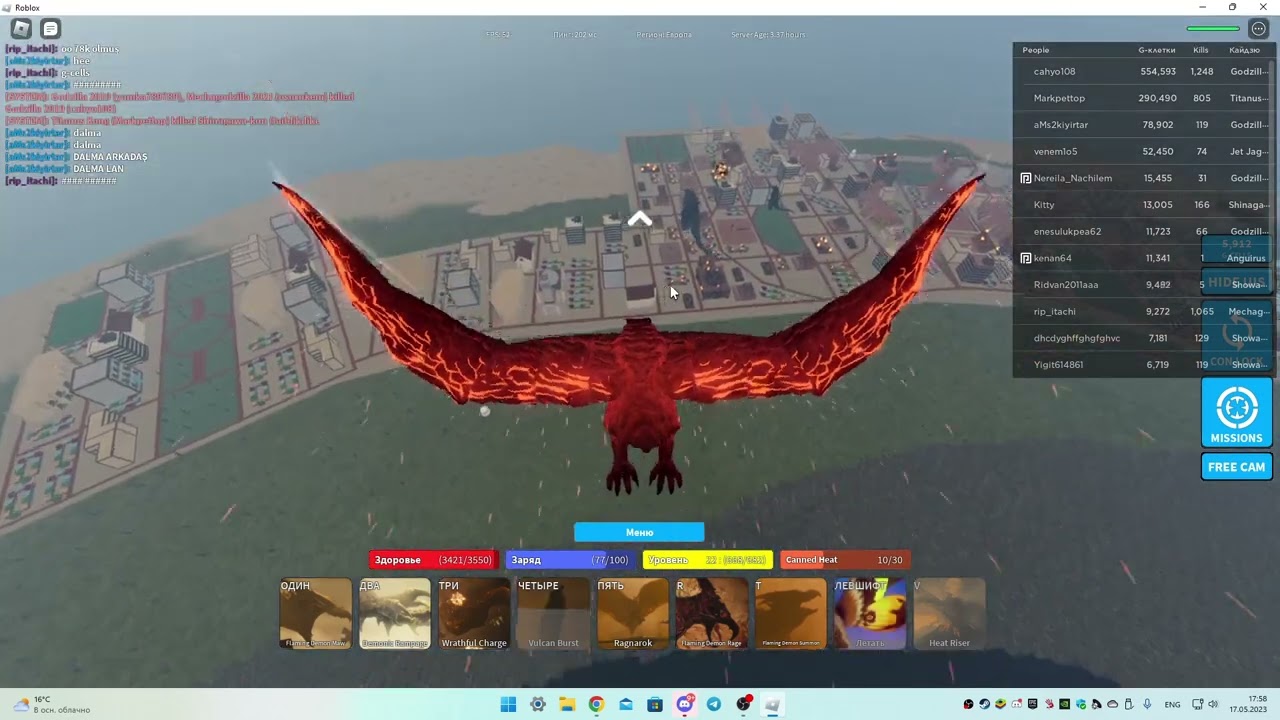Open Microsoft Store from the taskbar

(655, 704)
